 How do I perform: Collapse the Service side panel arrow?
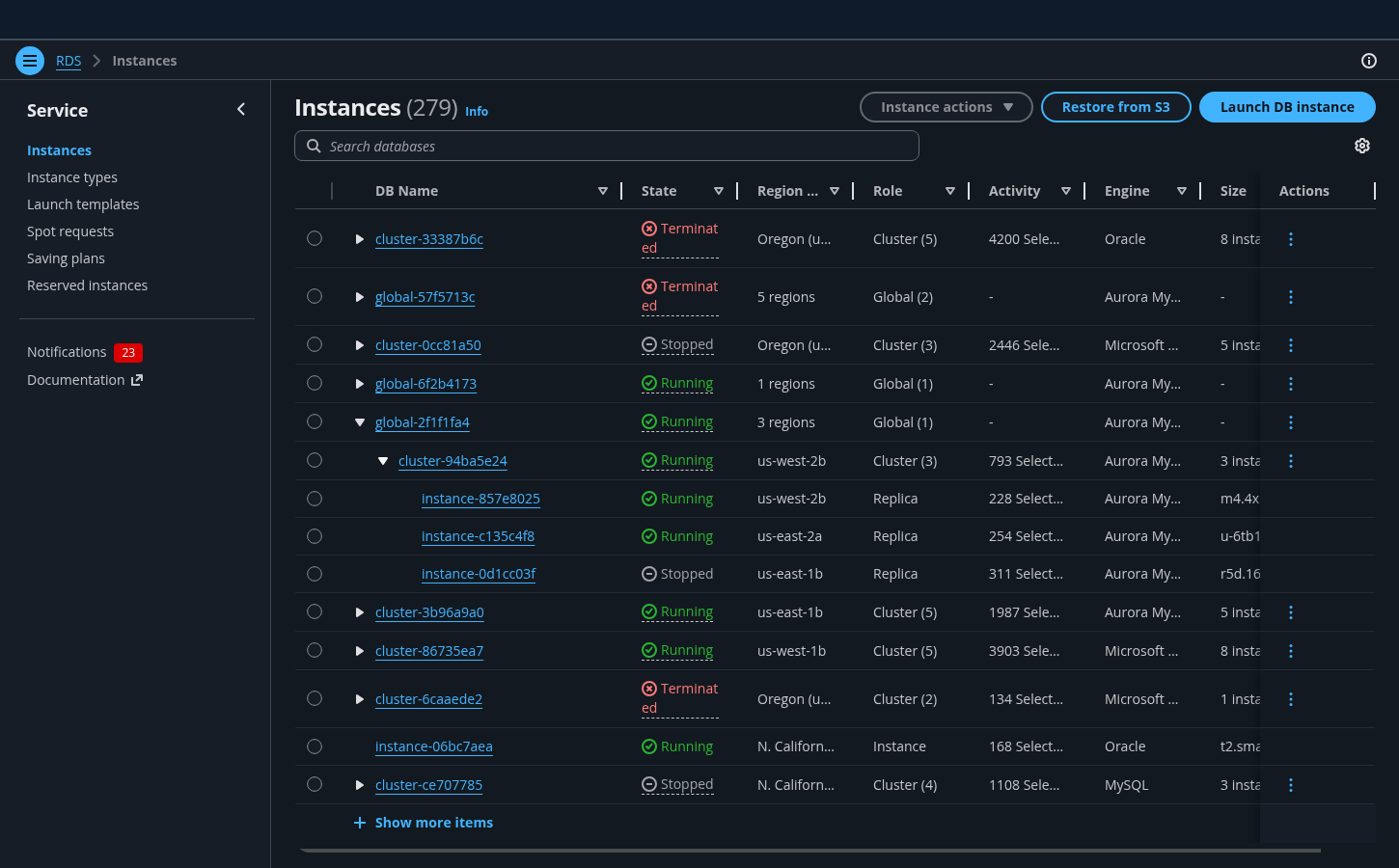(x=241, y=110)
